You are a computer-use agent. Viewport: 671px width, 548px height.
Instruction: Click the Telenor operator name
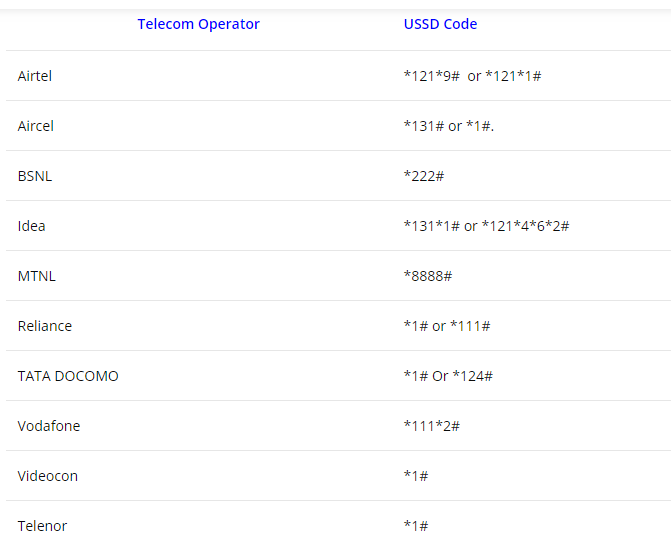(42, 526)
